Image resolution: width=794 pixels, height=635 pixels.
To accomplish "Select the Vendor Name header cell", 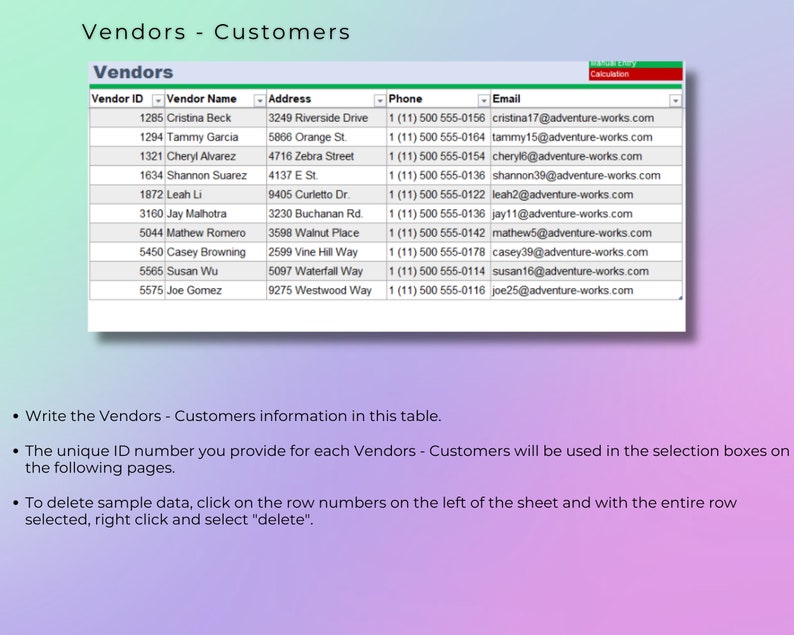I will (216, 99).
